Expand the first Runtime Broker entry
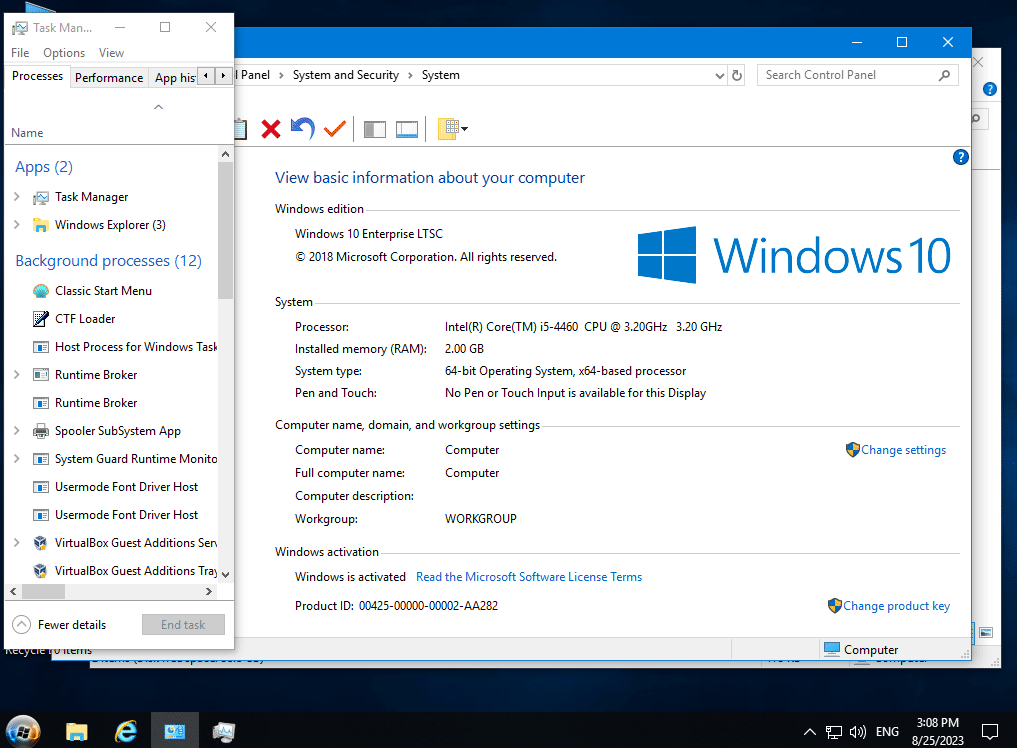The width and height of the screenshot is (1017, 748). pos(17,374)
